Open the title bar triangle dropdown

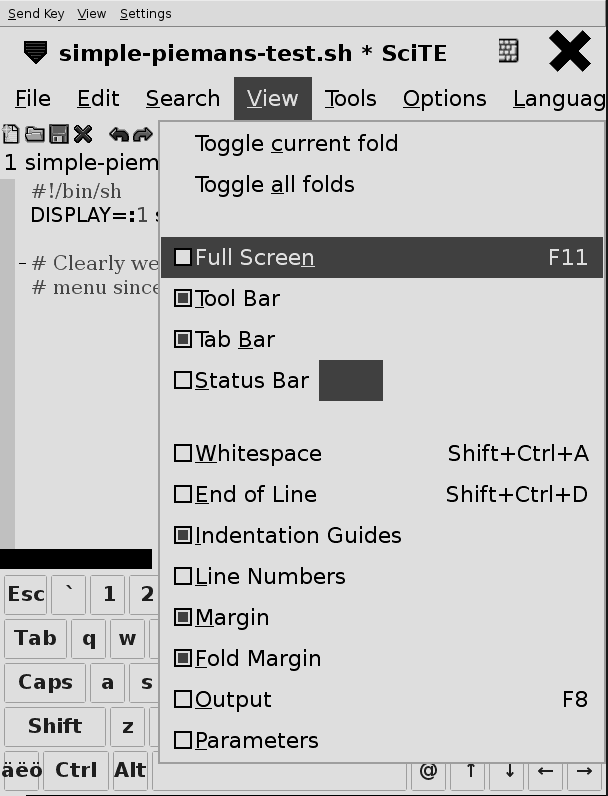35,52
